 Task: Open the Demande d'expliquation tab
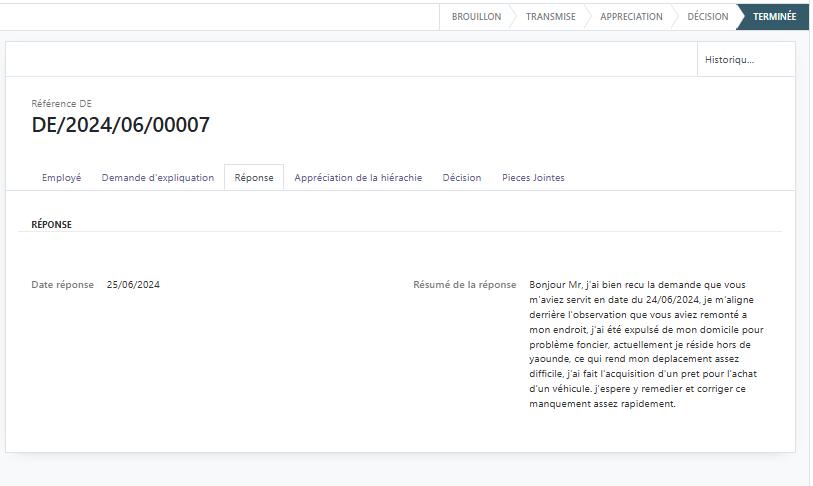pos(158,177)
